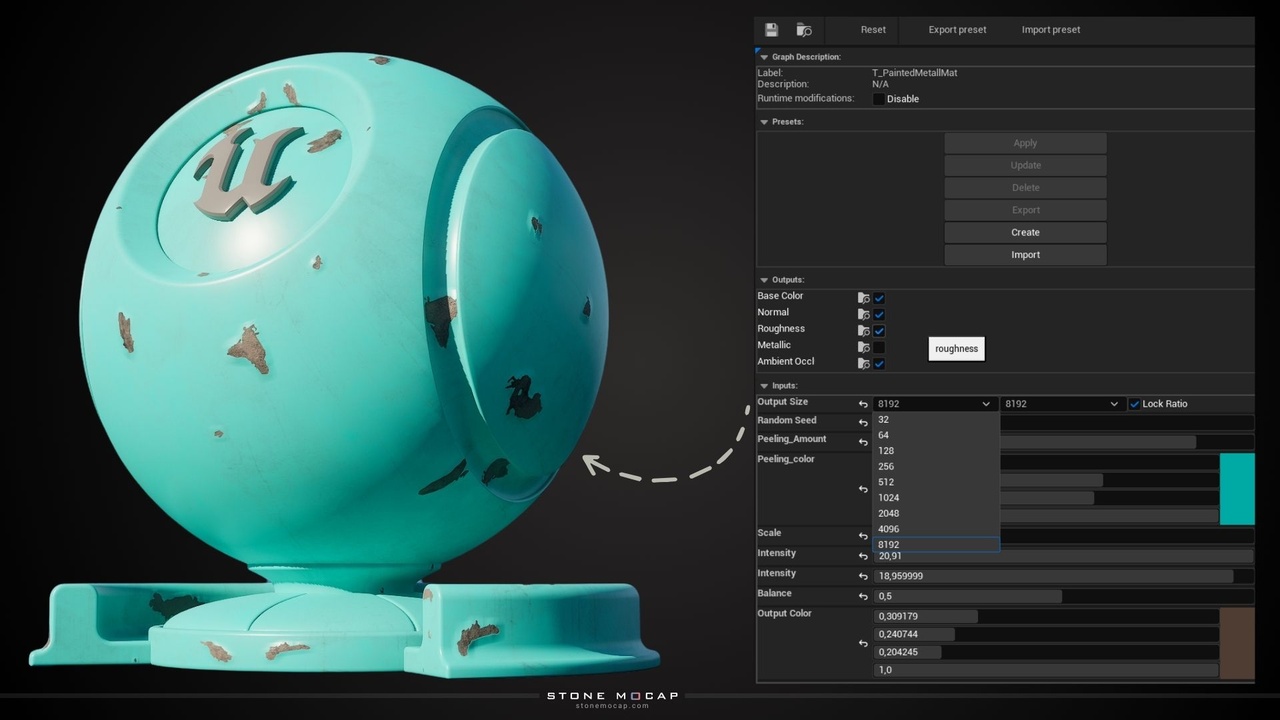Click the Export preset button
Viewport: 1280px width, 720px height.
pos(957,30)
